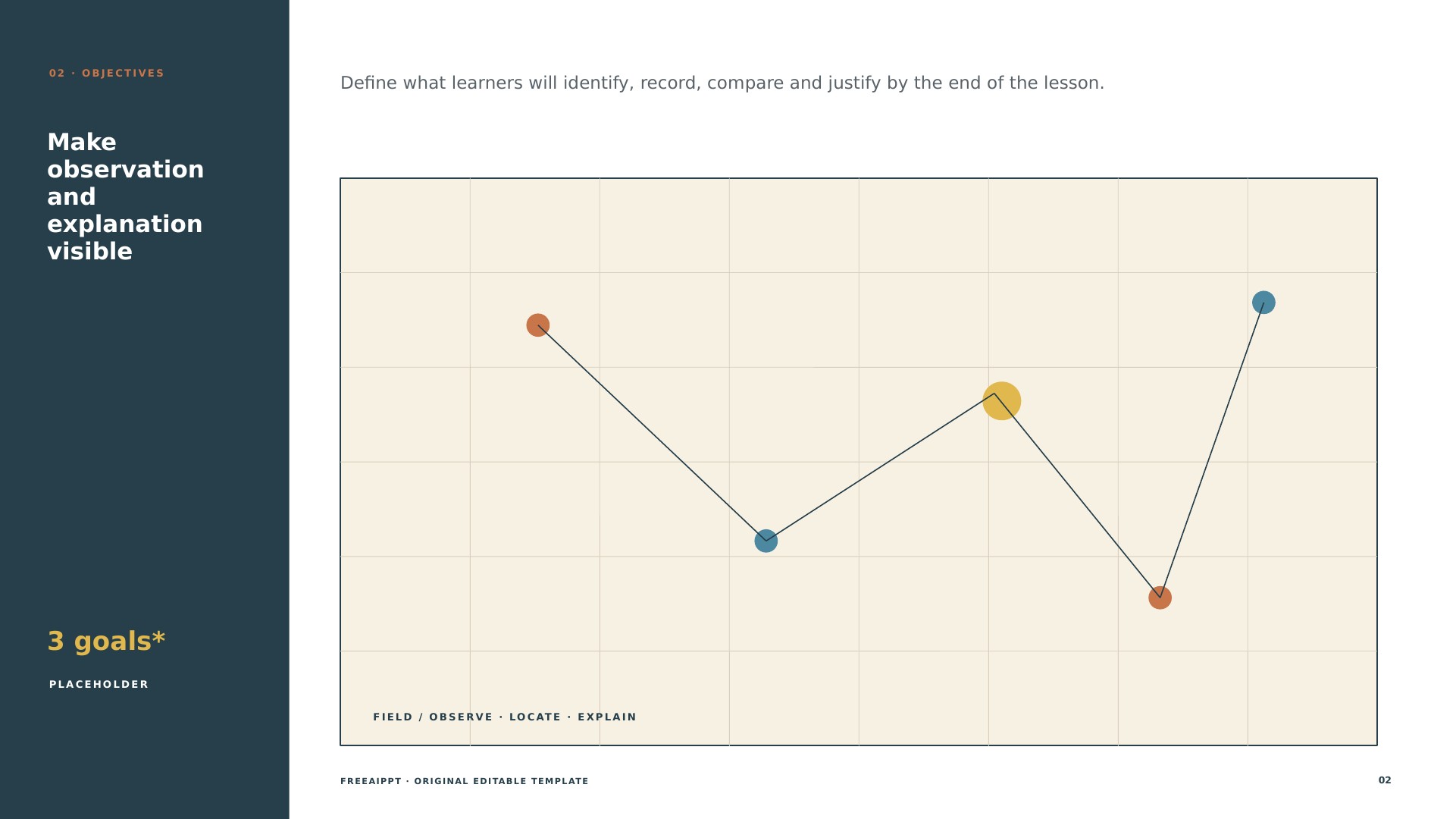1456x819 pixels.
Task: Select the line descending from the yellow circle
Action: [1077, 495]
